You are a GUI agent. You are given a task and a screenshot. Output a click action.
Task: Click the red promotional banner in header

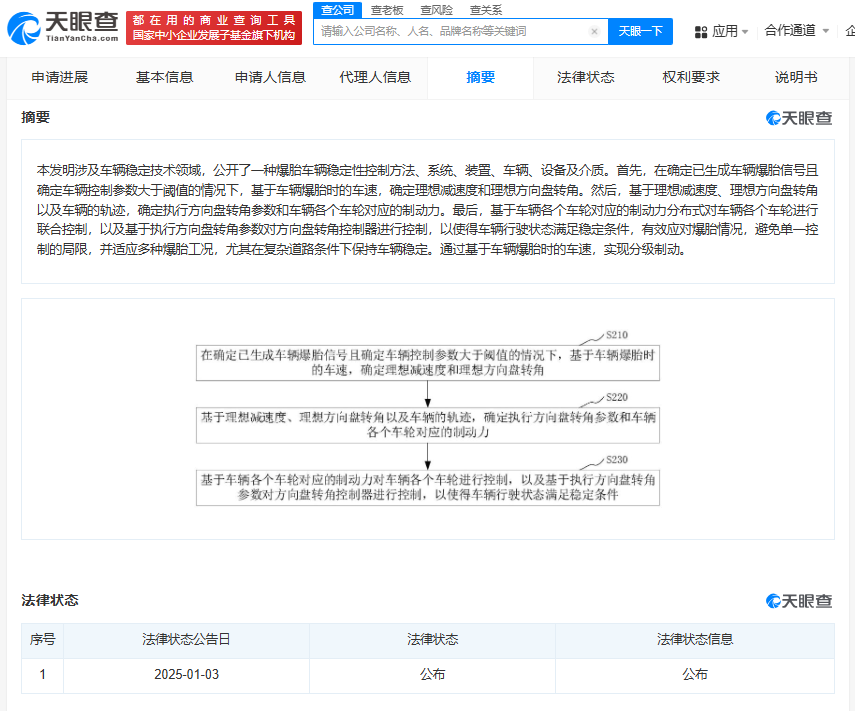click(214, 28)
